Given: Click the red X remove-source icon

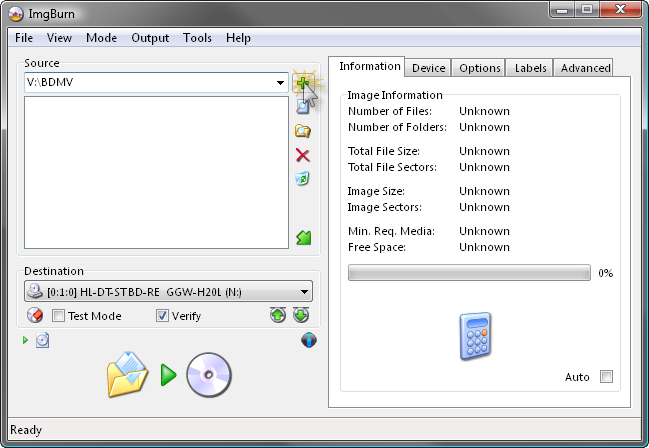Looking at the screenshot, I should tap(303, 155).
